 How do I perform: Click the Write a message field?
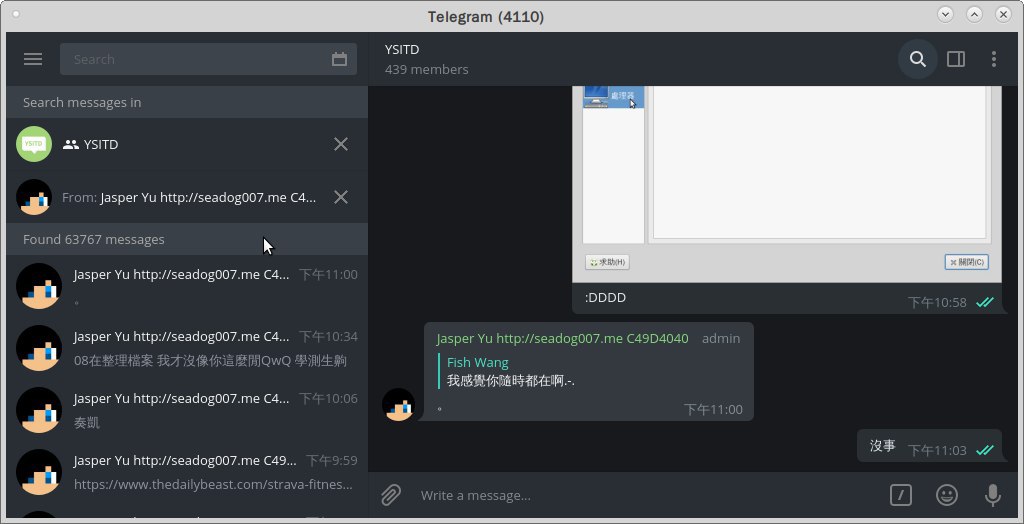[647, 495]
